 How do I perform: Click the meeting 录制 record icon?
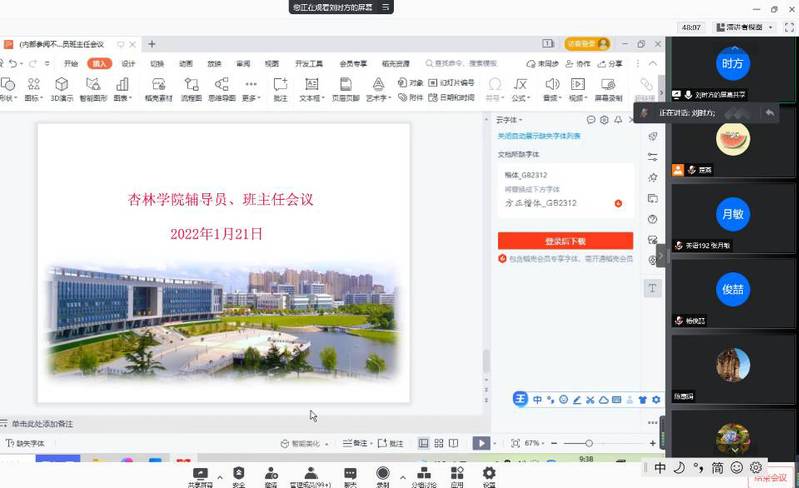point(383,477)
